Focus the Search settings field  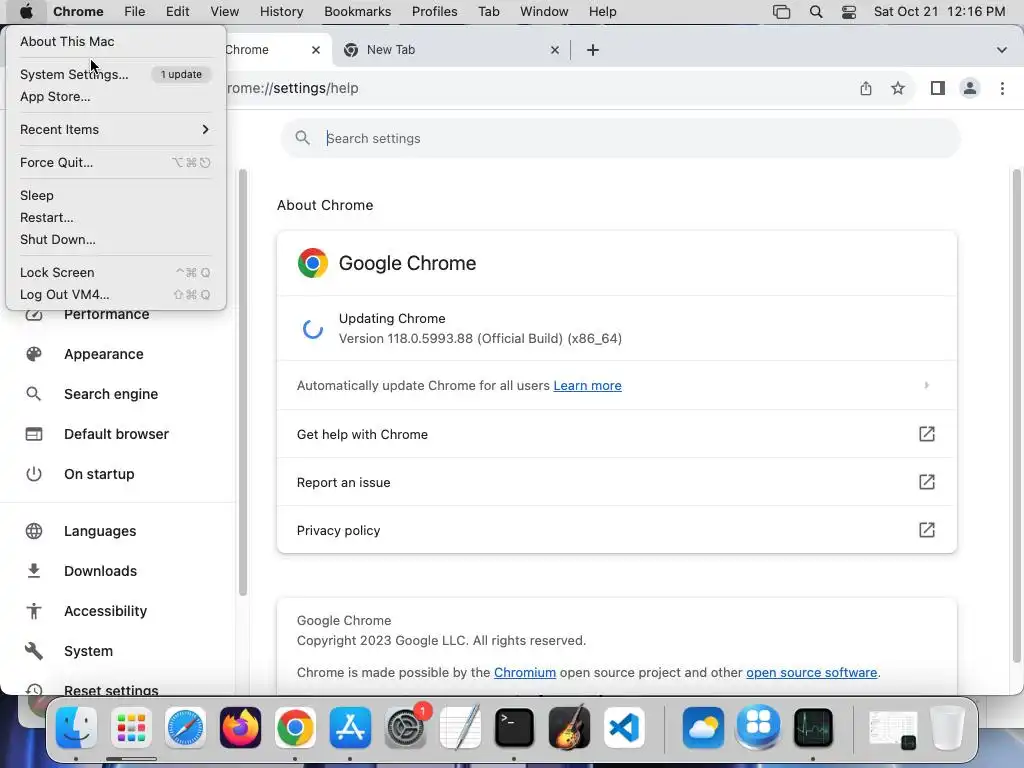(620, 138)
